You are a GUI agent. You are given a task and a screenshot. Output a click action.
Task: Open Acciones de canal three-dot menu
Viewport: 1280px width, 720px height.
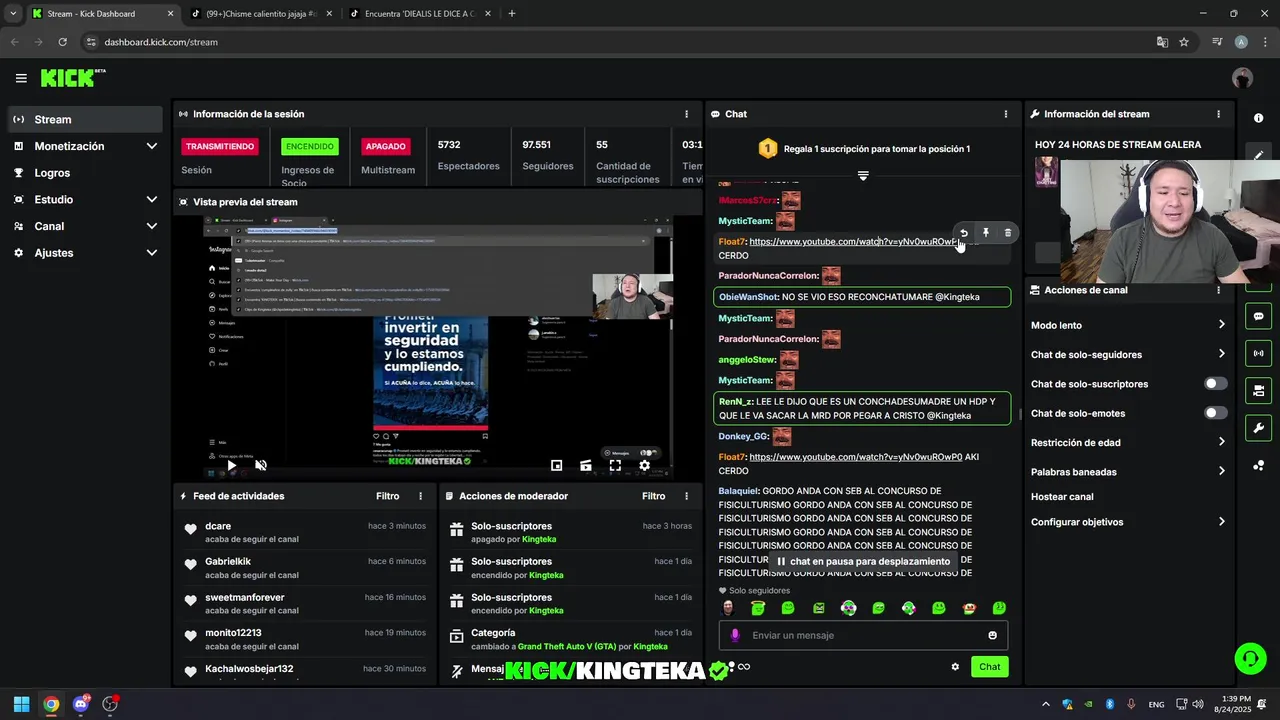[1218, 290]
